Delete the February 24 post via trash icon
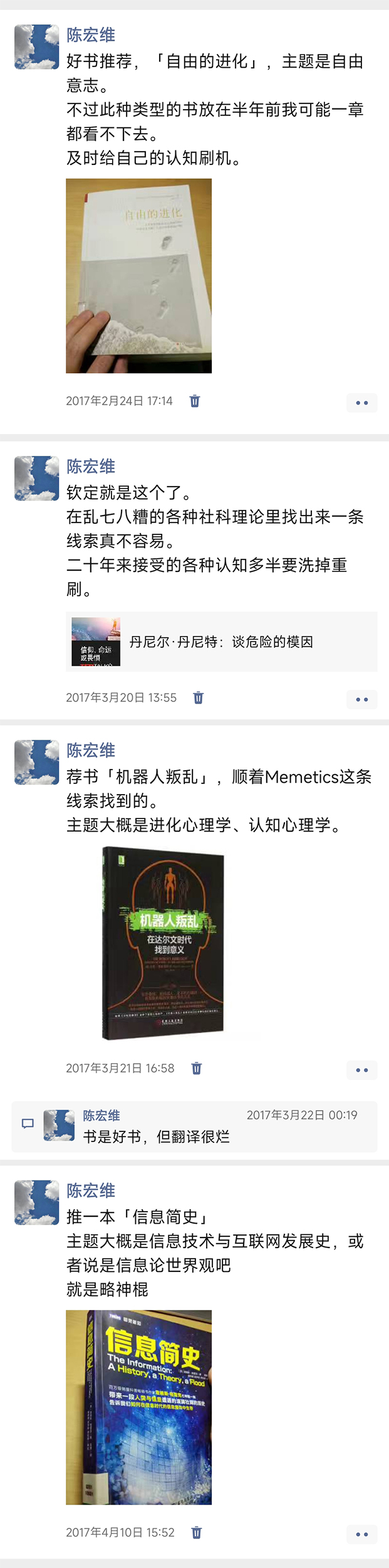This screenshot has height=1568, width=389. pyautogui.click(x=195, y=401)
